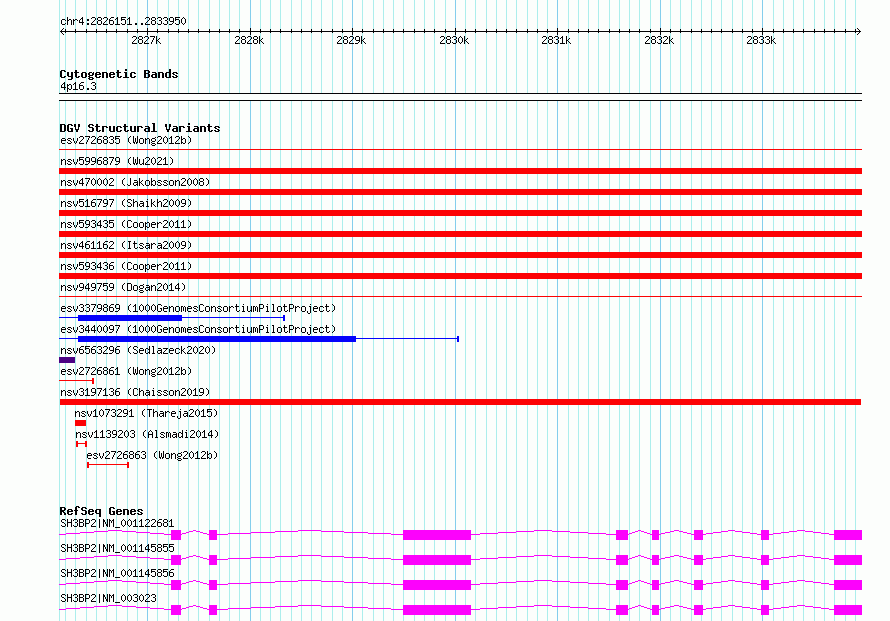Viewport: 890px width, 621px height.
Task: Open nsv593436 (Cooper2011) variant label
Action: tap(126, 266)
